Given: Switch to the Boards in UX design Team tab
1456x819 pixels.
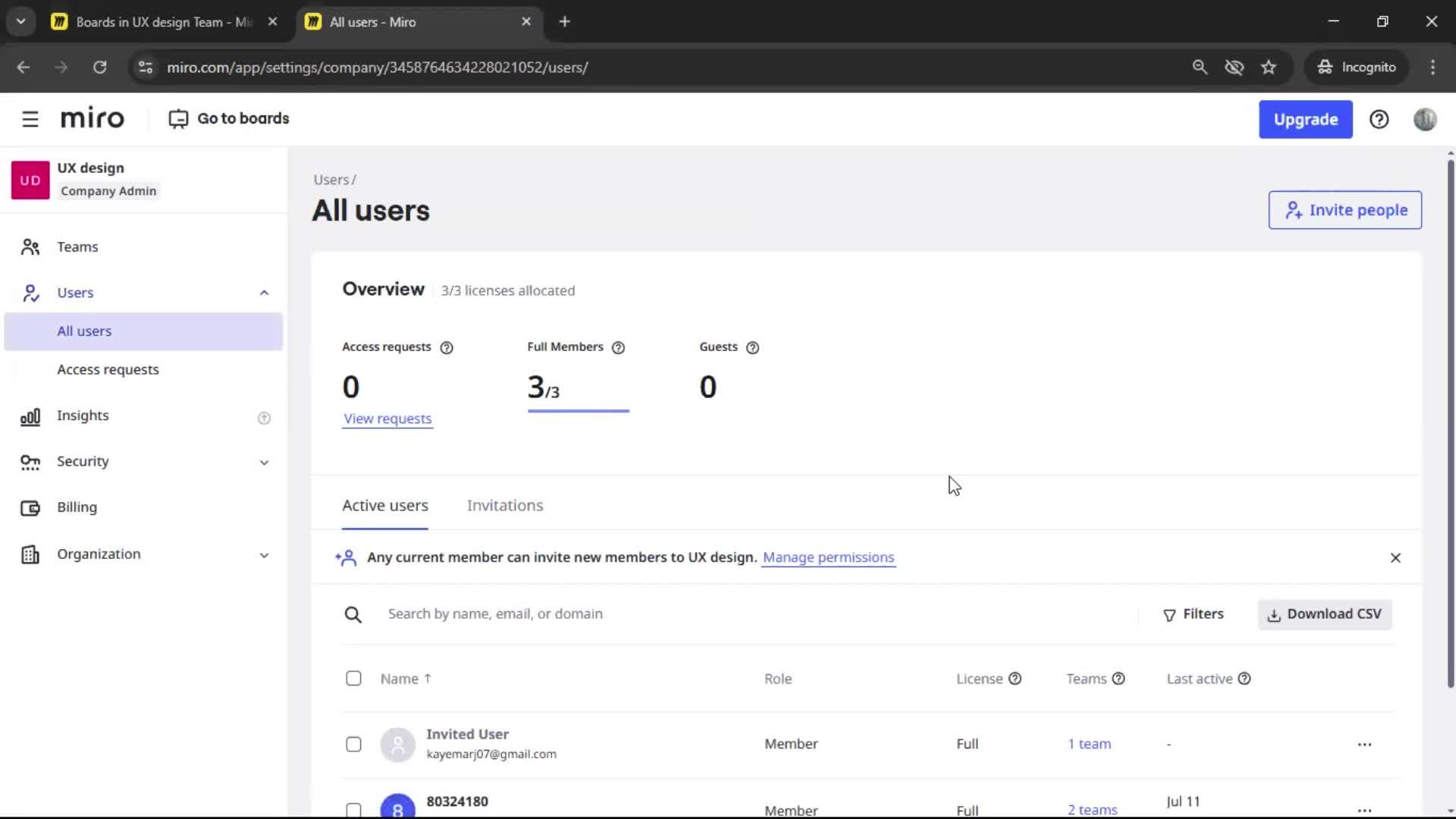Looking at the screenshot, I should (x=165, y=22).
